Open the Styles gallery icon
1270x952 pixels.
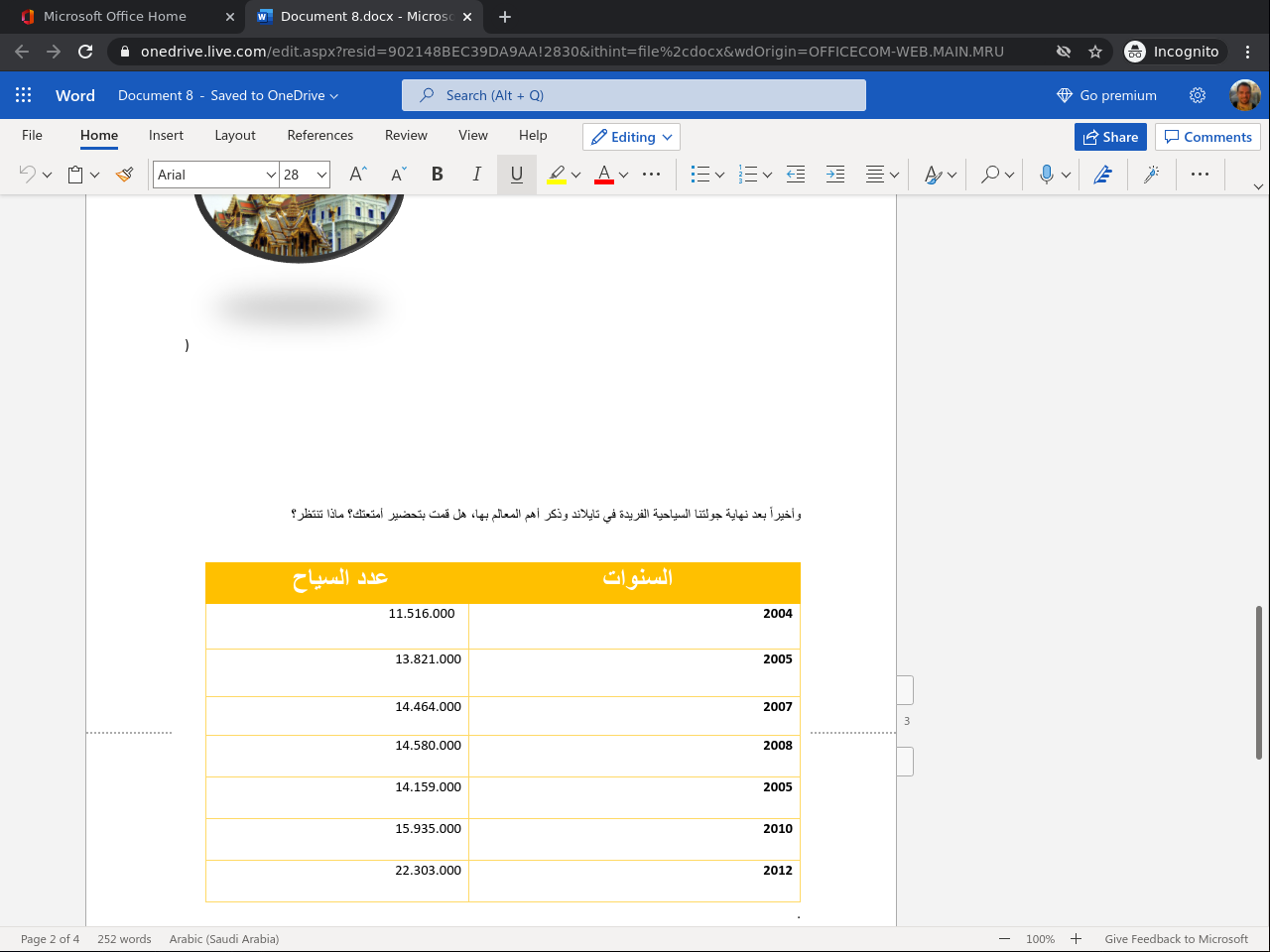(x=933, y=175)
